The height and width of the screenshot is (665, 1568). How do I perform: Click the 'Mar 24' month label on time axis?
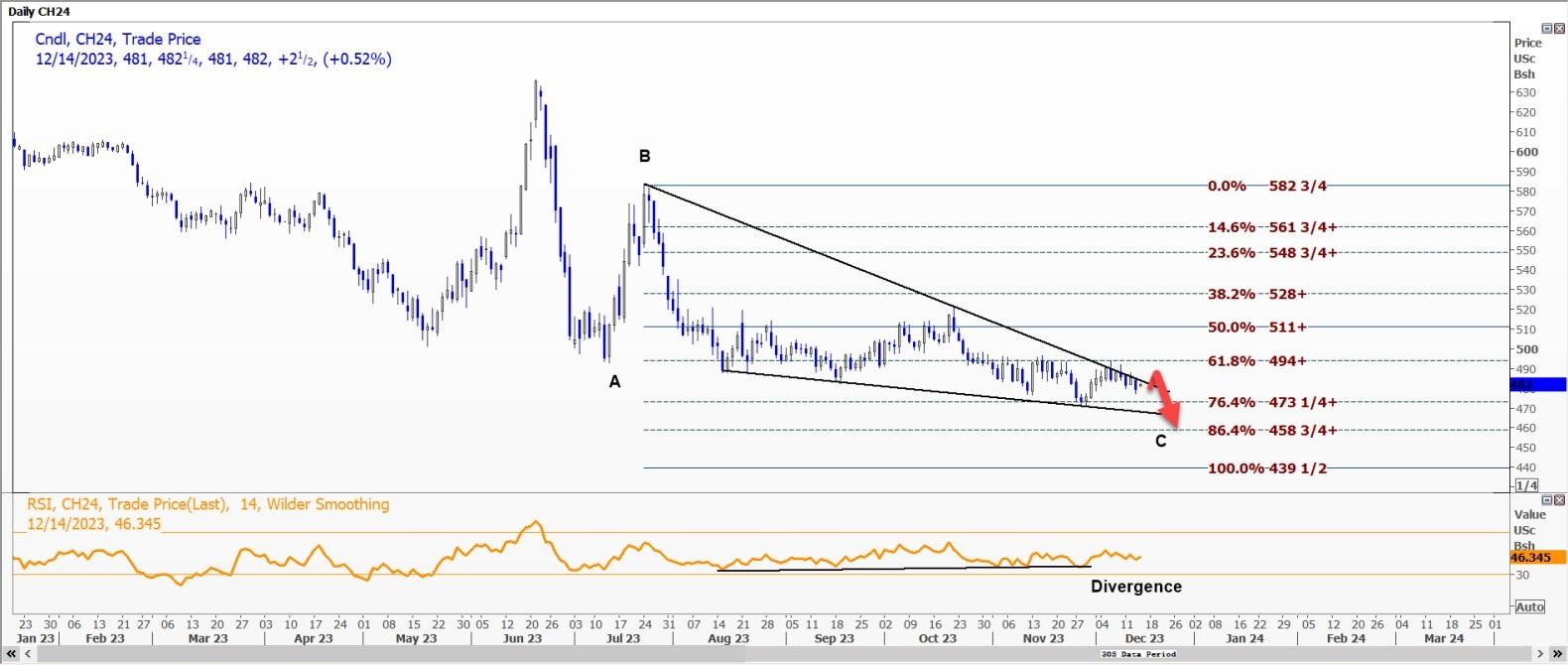pyautogui.click(x=1444, y=638)
